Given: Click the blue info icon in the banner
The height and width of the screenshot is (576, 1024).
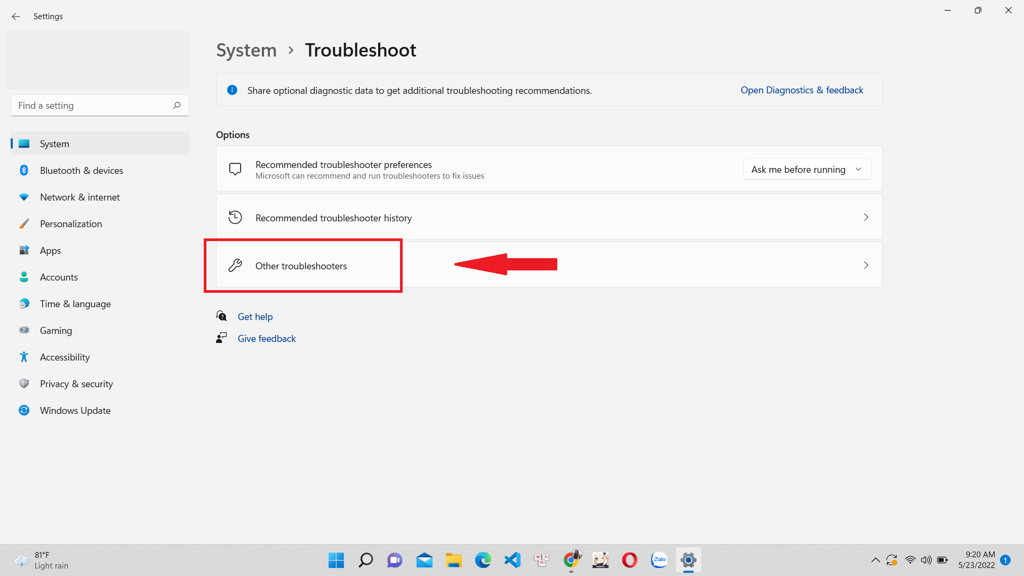Looking at the screenshot, I should coord(232,90).
